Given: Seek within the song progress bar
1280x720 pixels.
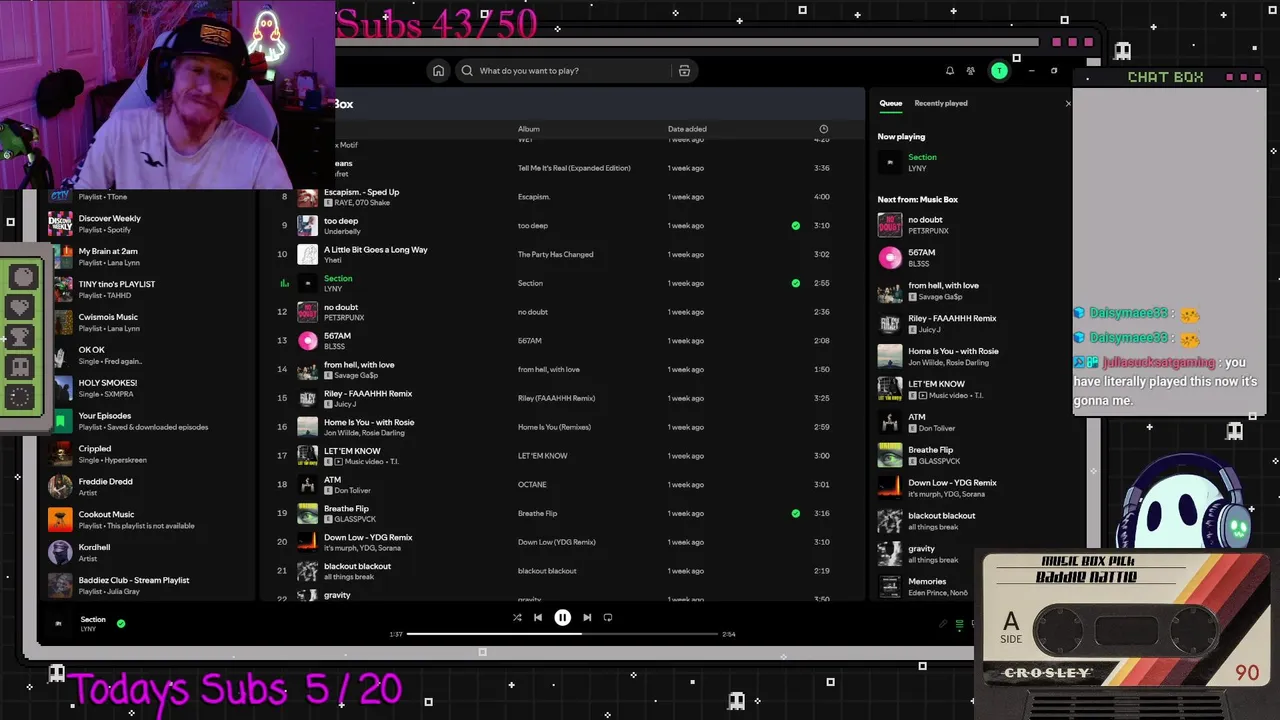Looking at the screenshot, I should point(562,634).
